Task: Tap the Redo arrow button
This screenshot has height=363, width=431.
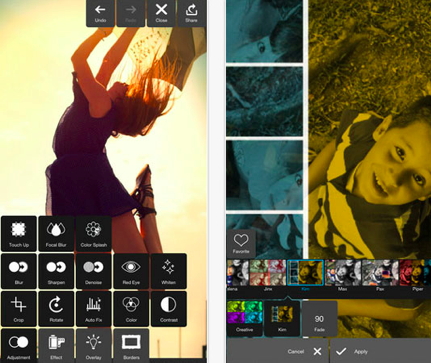Action: (131, 13)
